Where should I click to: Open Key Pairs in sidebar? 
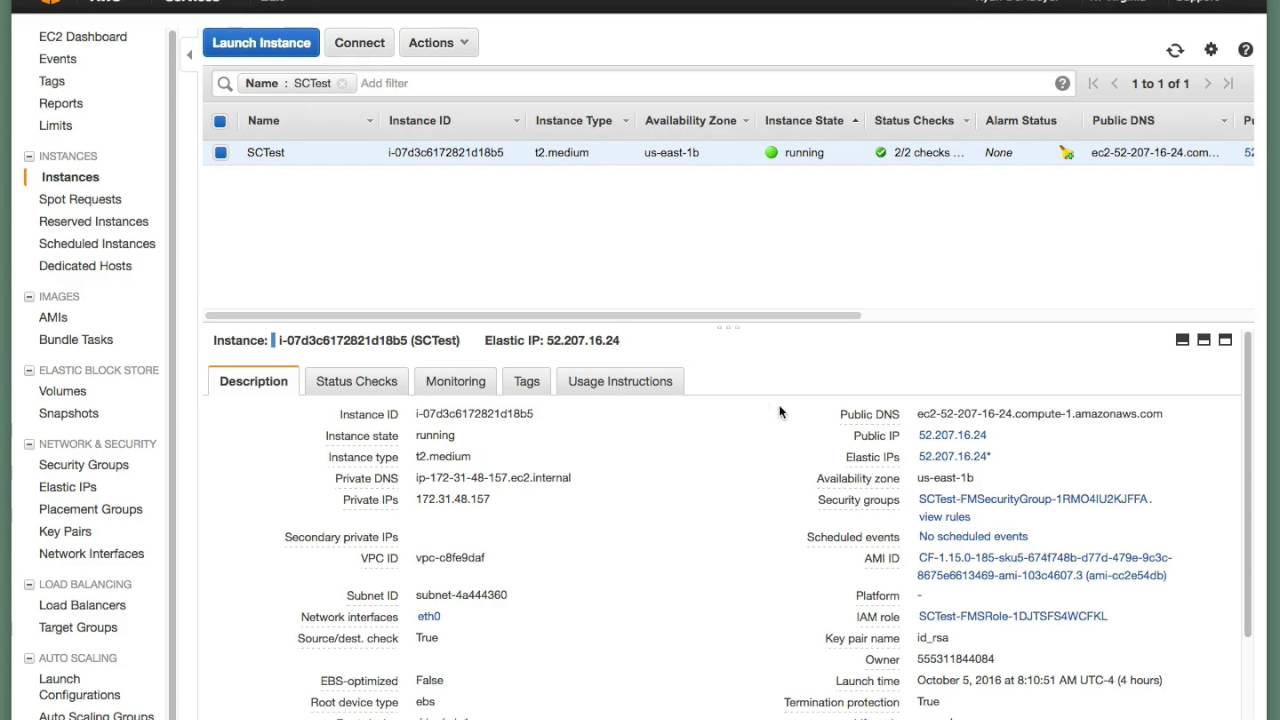pos(65,532)
